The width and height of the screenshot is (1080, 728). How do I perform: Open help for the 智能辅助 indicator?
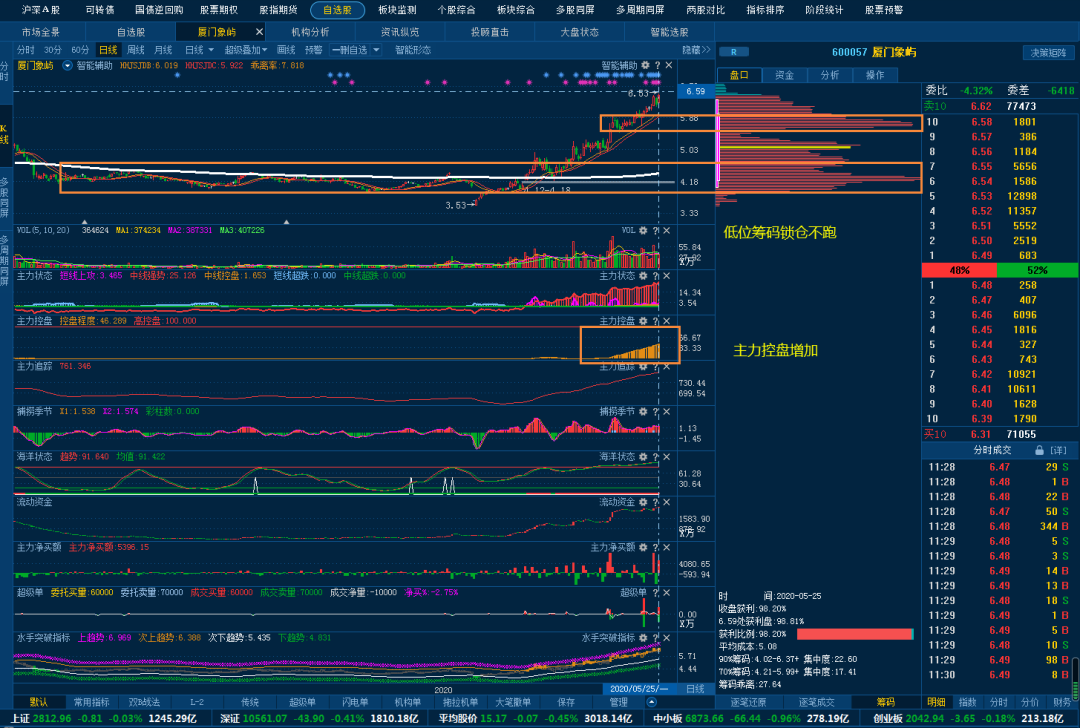[x=657, y=65]
